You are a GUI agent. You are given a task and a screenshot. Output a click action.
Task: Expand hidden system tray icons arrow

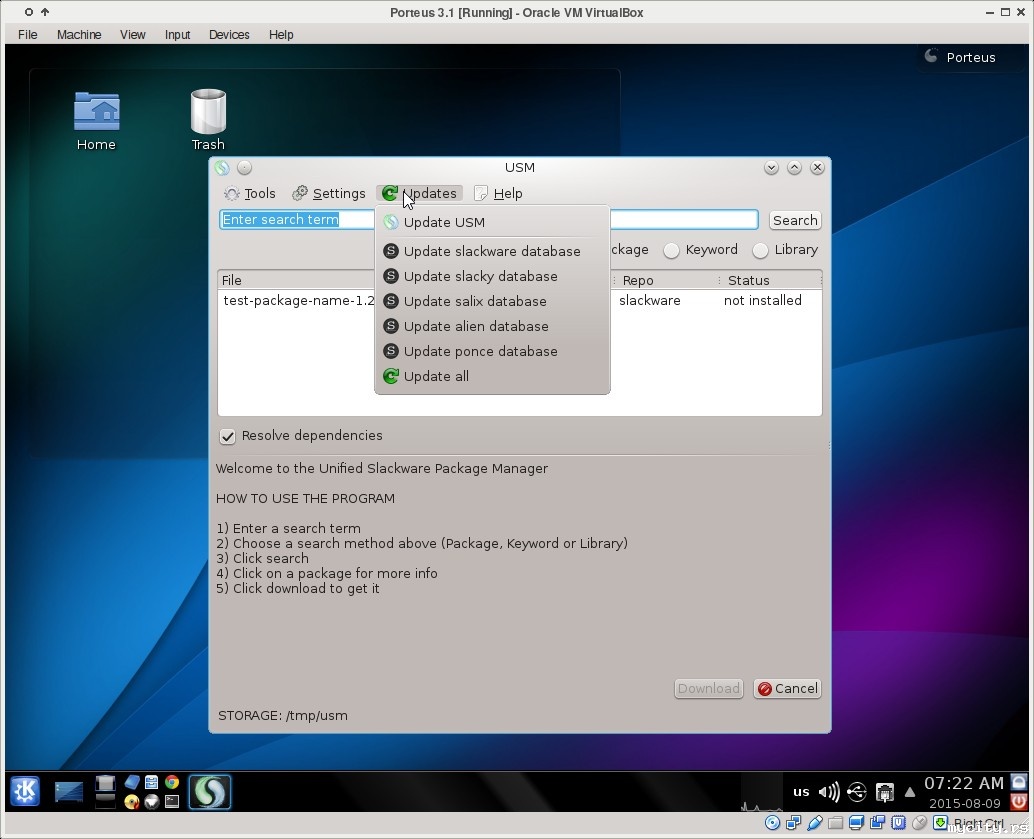(x=910, y=792)
